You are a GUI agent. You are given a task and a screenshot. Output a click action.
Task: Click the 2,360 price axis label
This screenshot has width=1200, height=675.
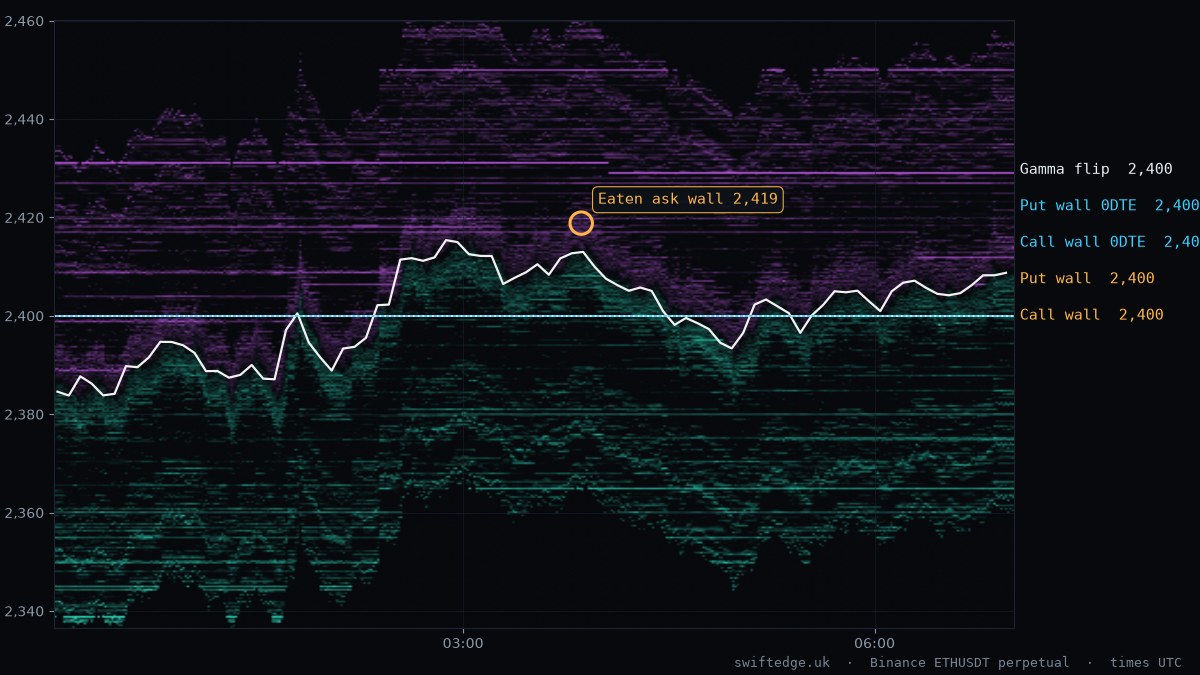(24, 513)
